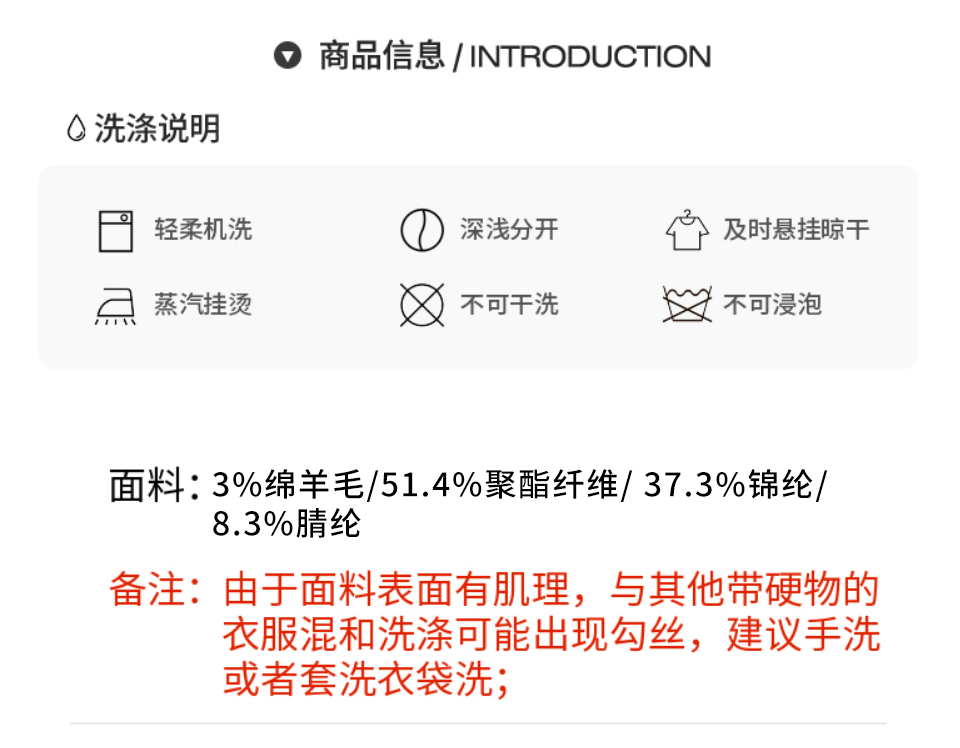Click the 及时悬挂晾干 label
Viewport: 960px width, 748px height.
pos(796,230)
